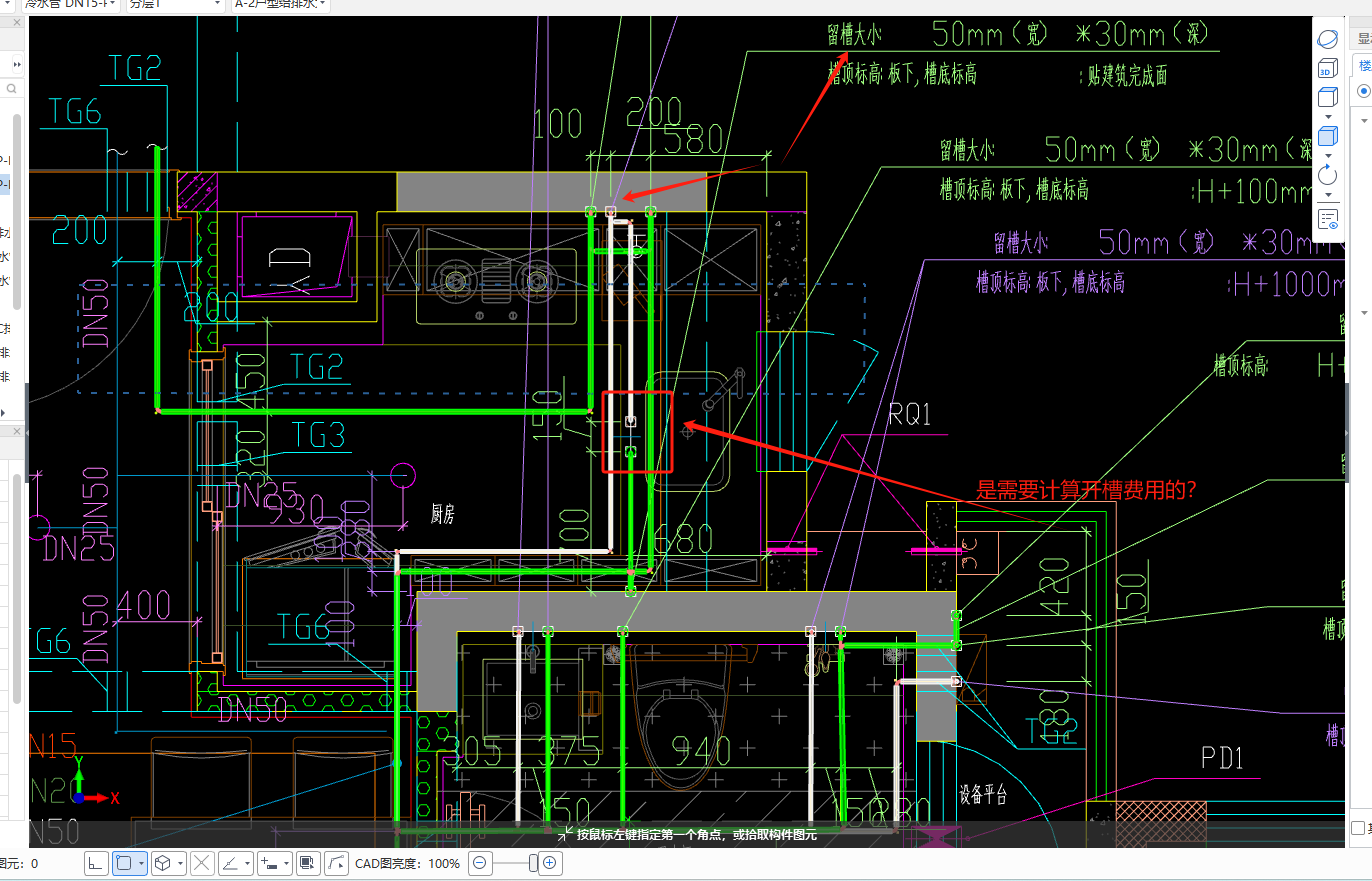Click the screen display icon in bottom bar
The height and width of the screenshot is (881, 1372).
[308, 862]
